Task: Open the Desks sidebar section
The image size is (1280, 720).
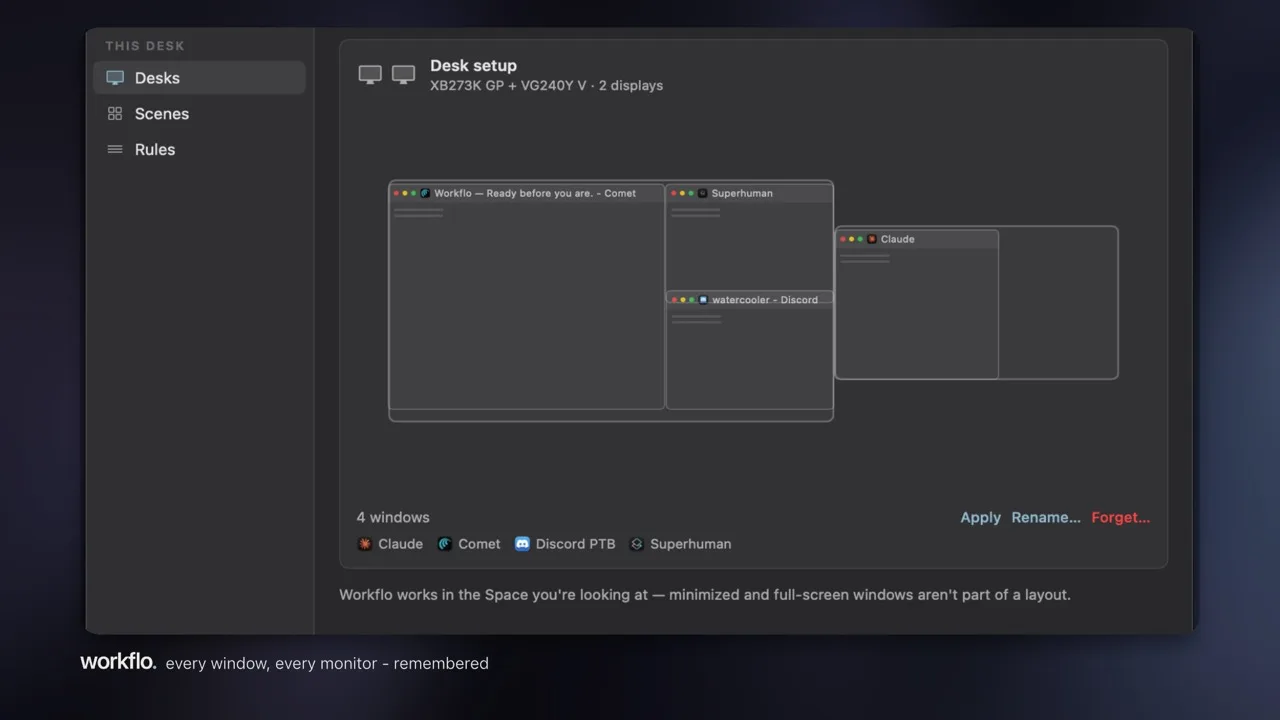Action: [x=199, y=78]
